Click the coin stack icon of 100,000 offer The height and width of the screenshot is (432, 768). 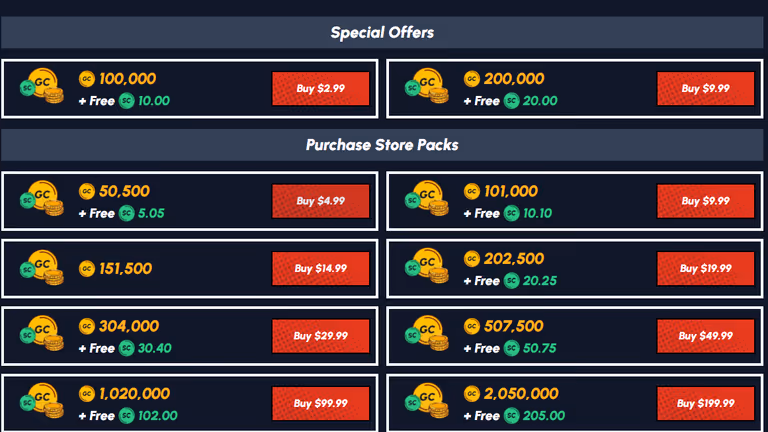pyautogui.click(x=42, y=86)
